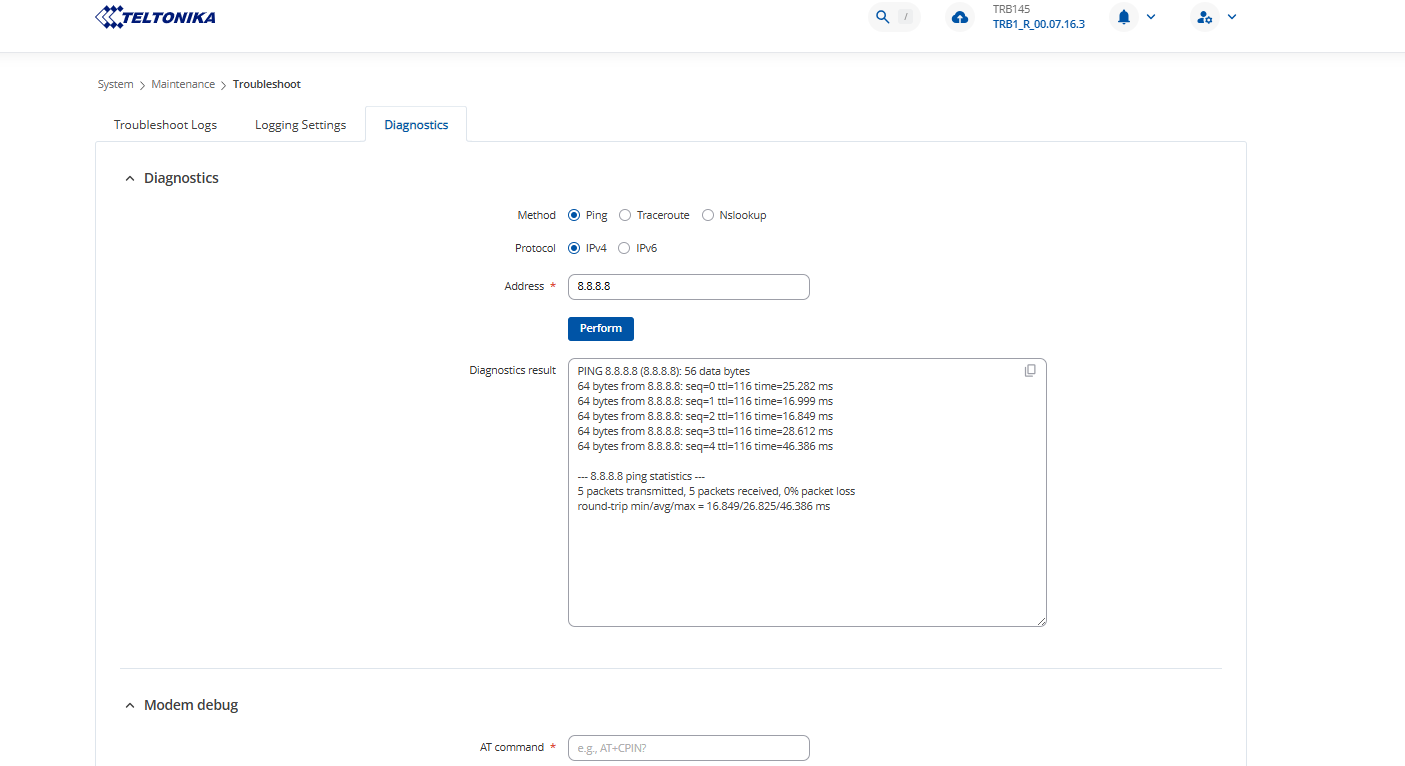Select the Ping method radio button

tap(574, 215)
